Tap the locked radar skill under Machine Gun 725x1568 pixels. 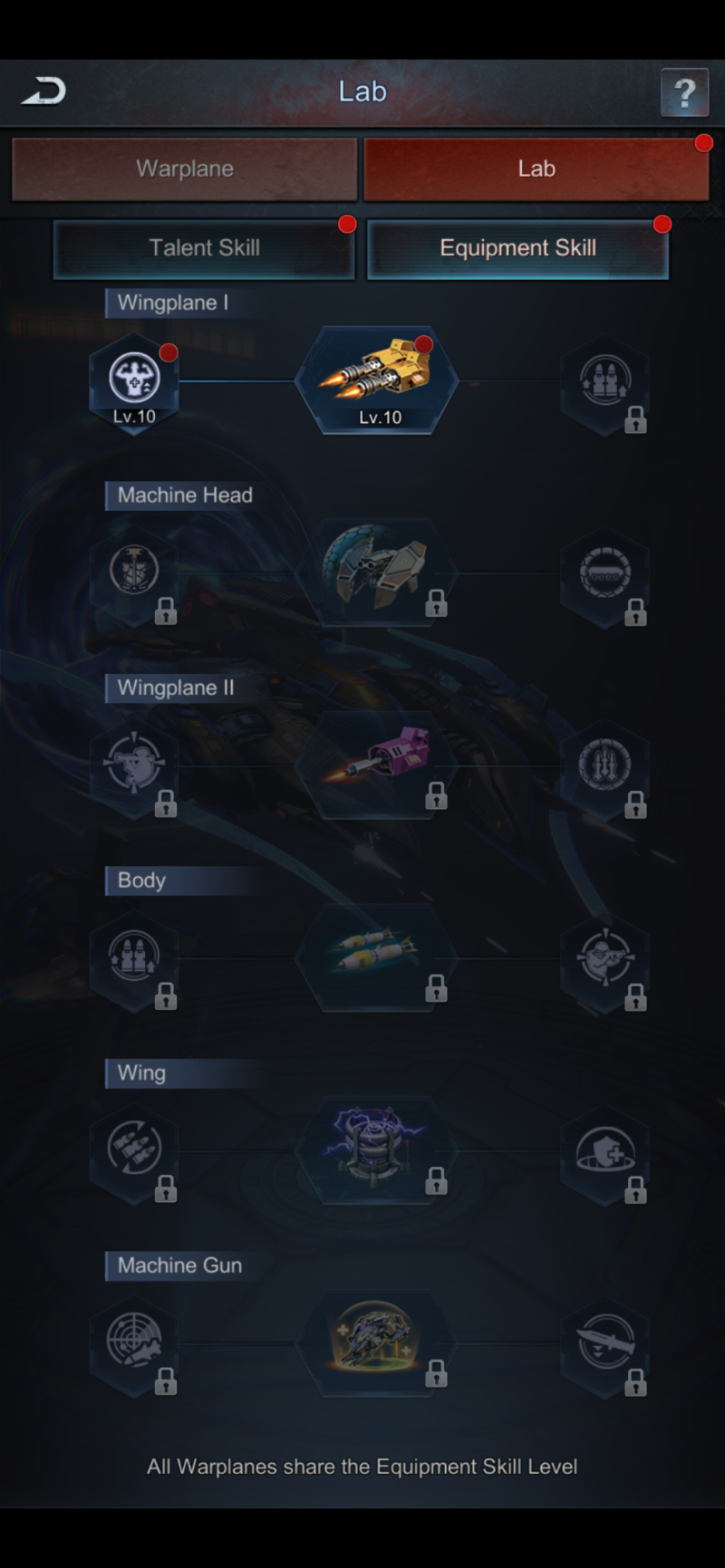click(134, 1343)
